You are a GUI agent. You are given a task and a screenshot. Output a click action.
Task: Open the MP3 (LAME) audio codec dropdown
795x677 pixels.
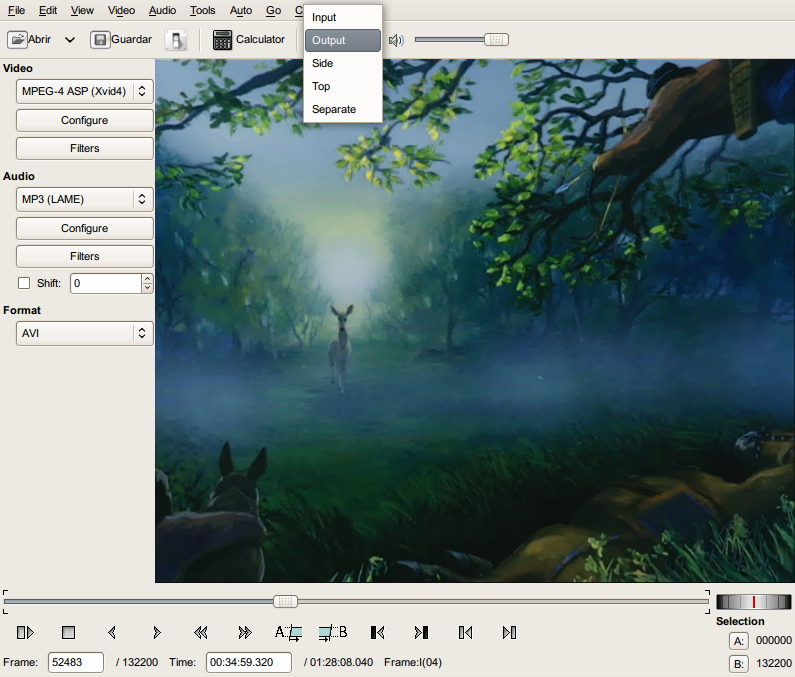(x=85, y=199)
